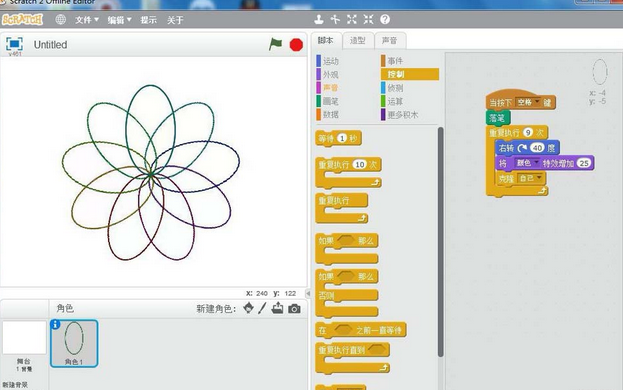Screen dimensions: 623x390
Task: Click the Scratch logo
Action: [22, 19]
